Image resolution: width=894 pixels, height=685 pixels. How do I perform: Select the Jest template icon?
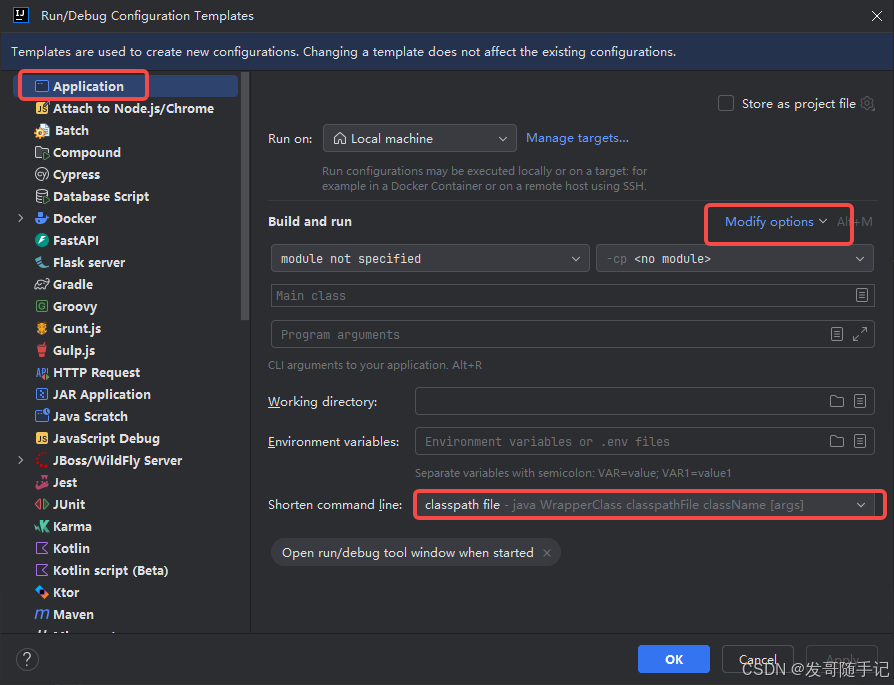pos(42,483)
